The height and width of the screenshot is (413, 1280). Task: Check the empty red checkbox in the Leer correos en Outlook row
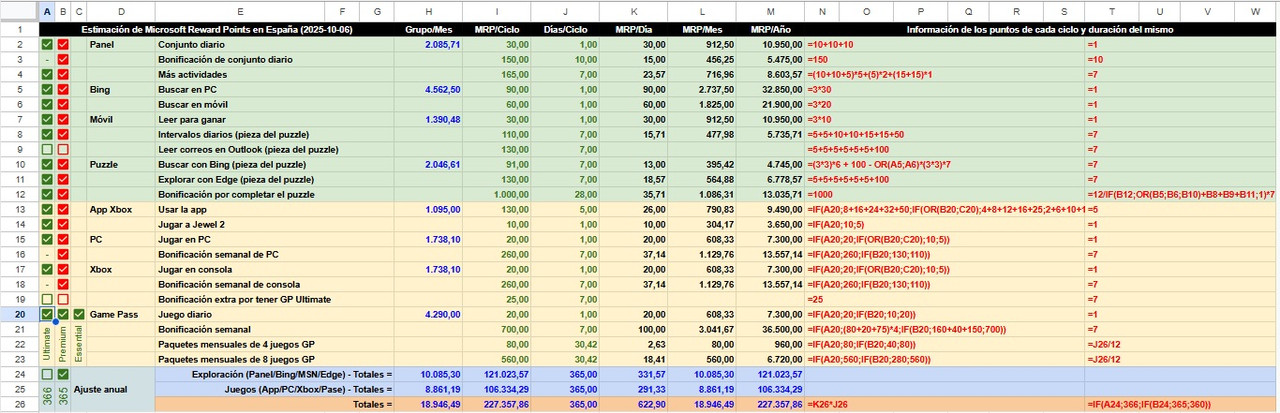[x=64, y=150]
